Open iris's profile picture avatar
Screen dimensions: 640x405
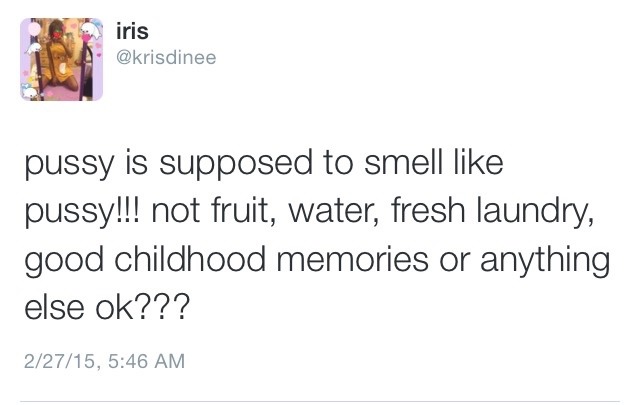(65, 60)
